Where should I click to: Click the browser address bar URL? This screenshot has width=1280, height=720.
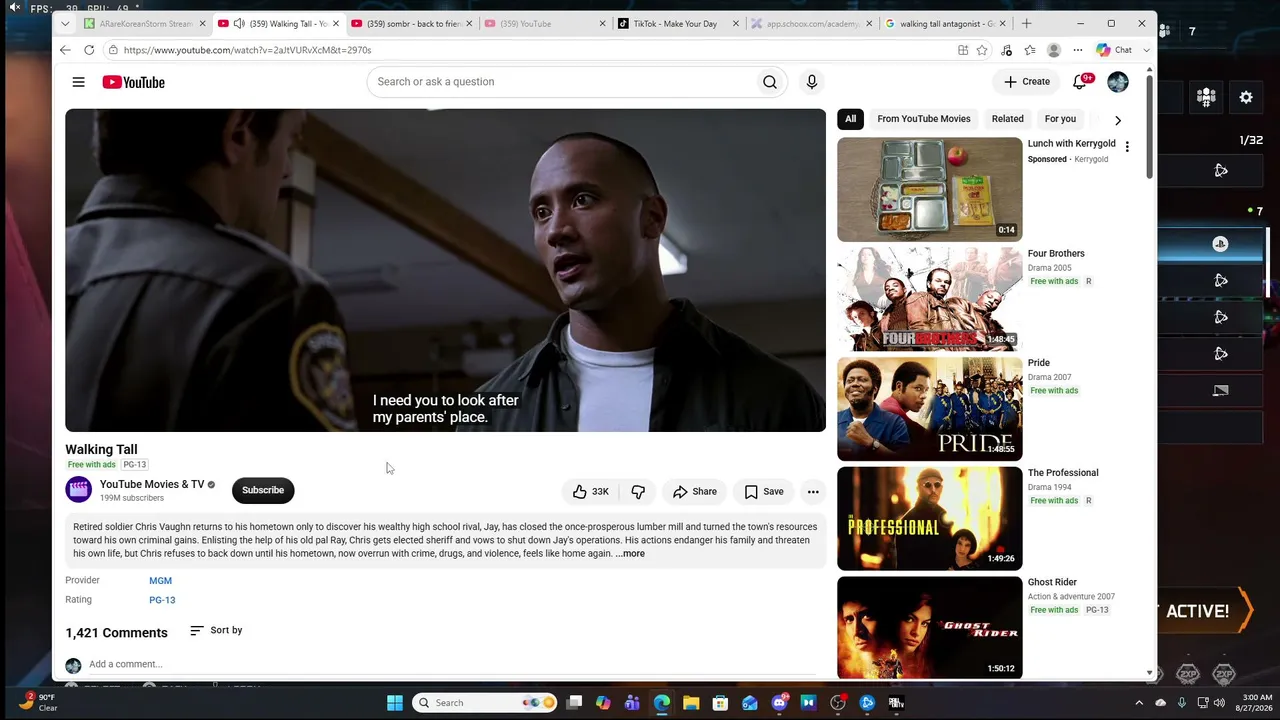pyautogui.click(x=247, y=50)
